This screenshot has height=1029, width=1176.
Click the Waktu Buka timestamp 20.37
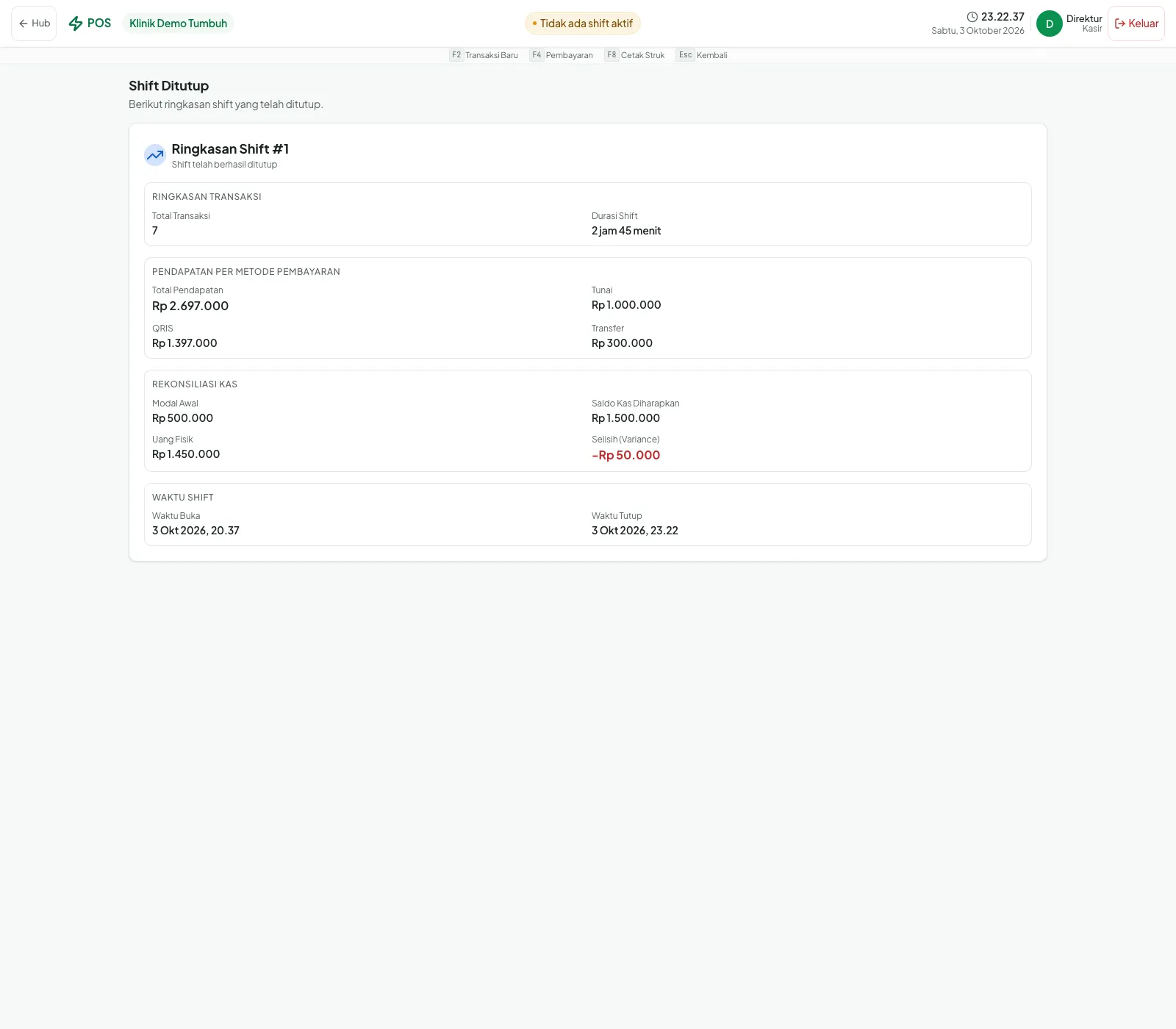196,531
